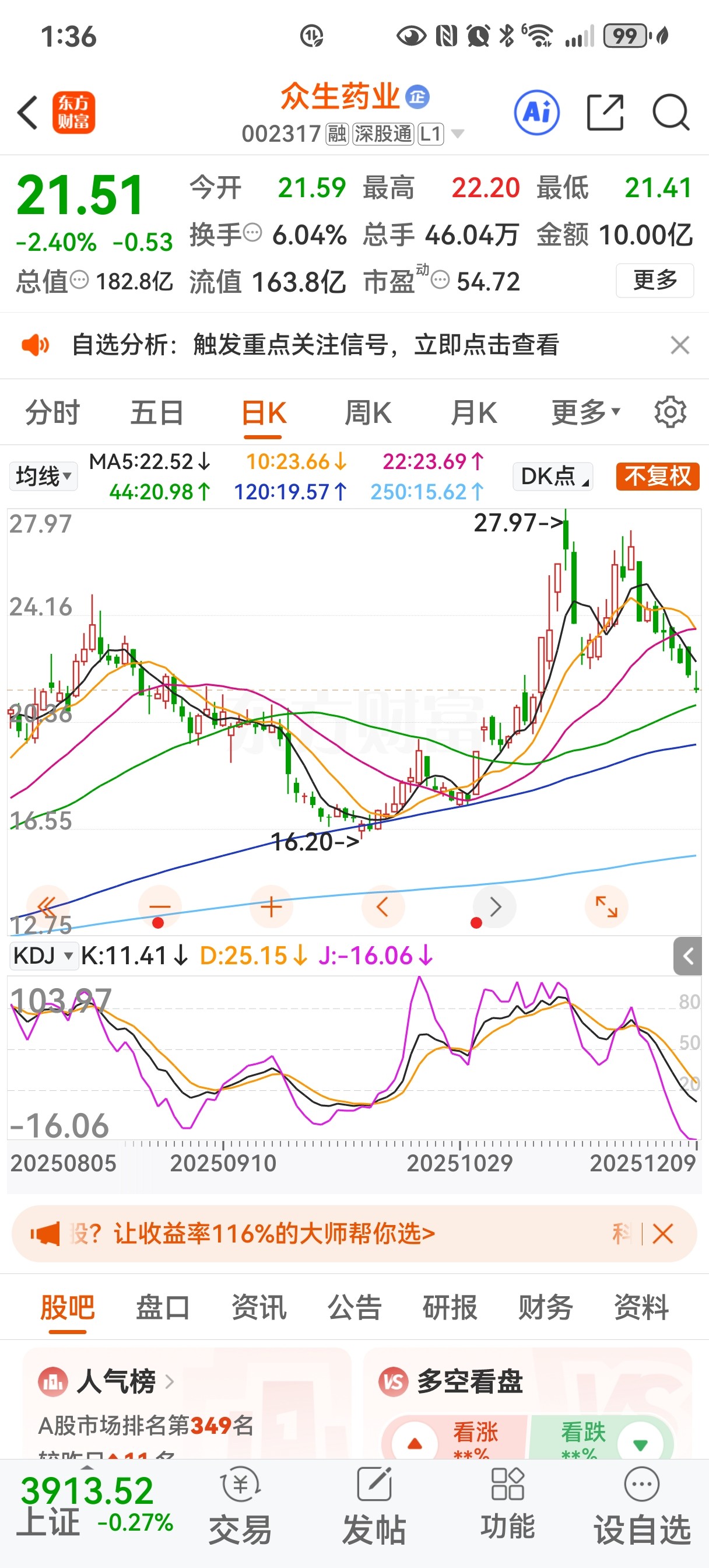Viewport: 709px width, 1568px height.
Task: Expand the gray side panel arrow
Action: click(687, 956)
